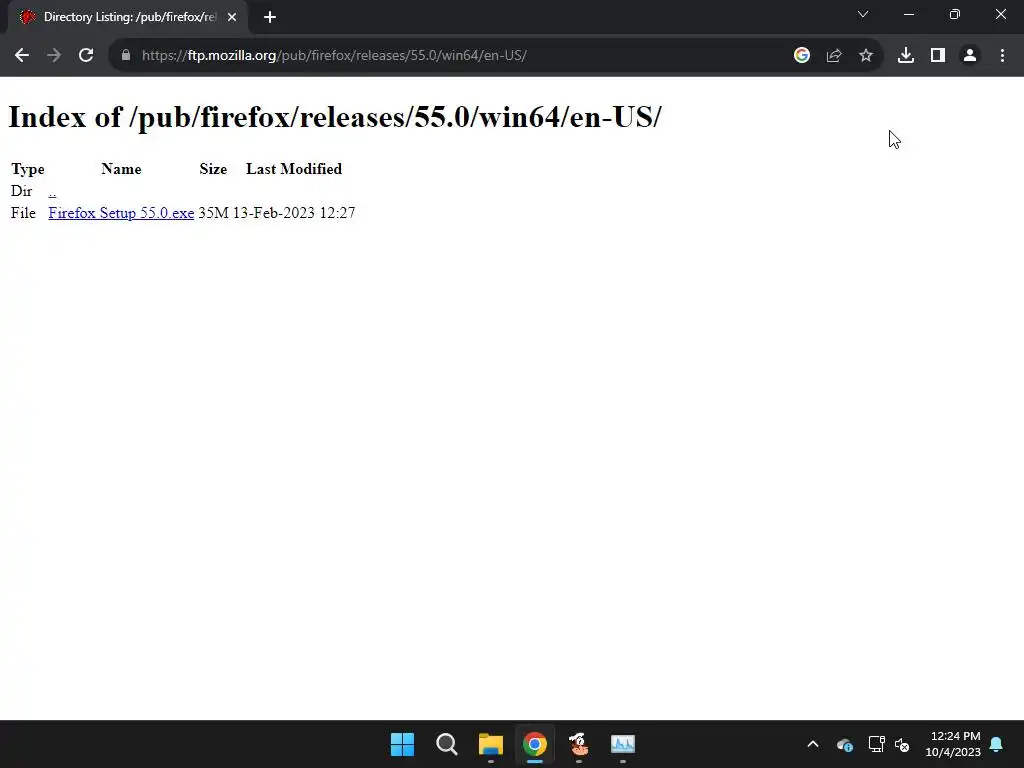Open the Chrome profile avatar menu
1024x768 pixels.
(970, 56)
